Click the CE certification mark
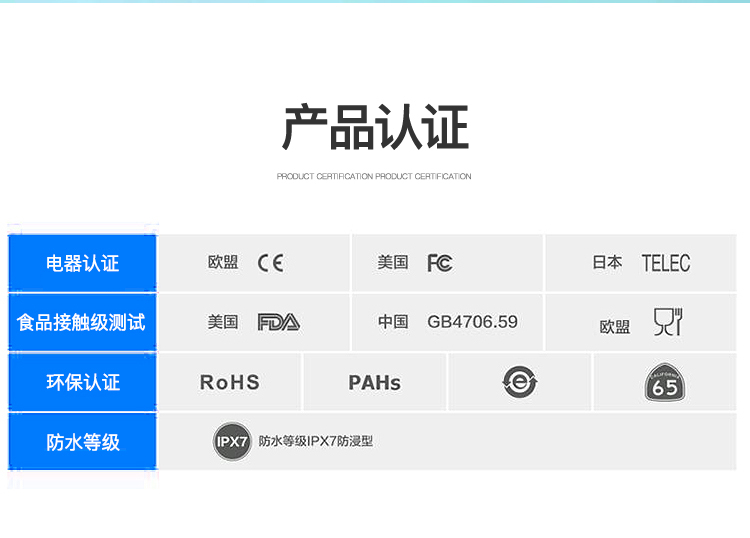This screenshot has height=538, width=750. click(271, 263)
